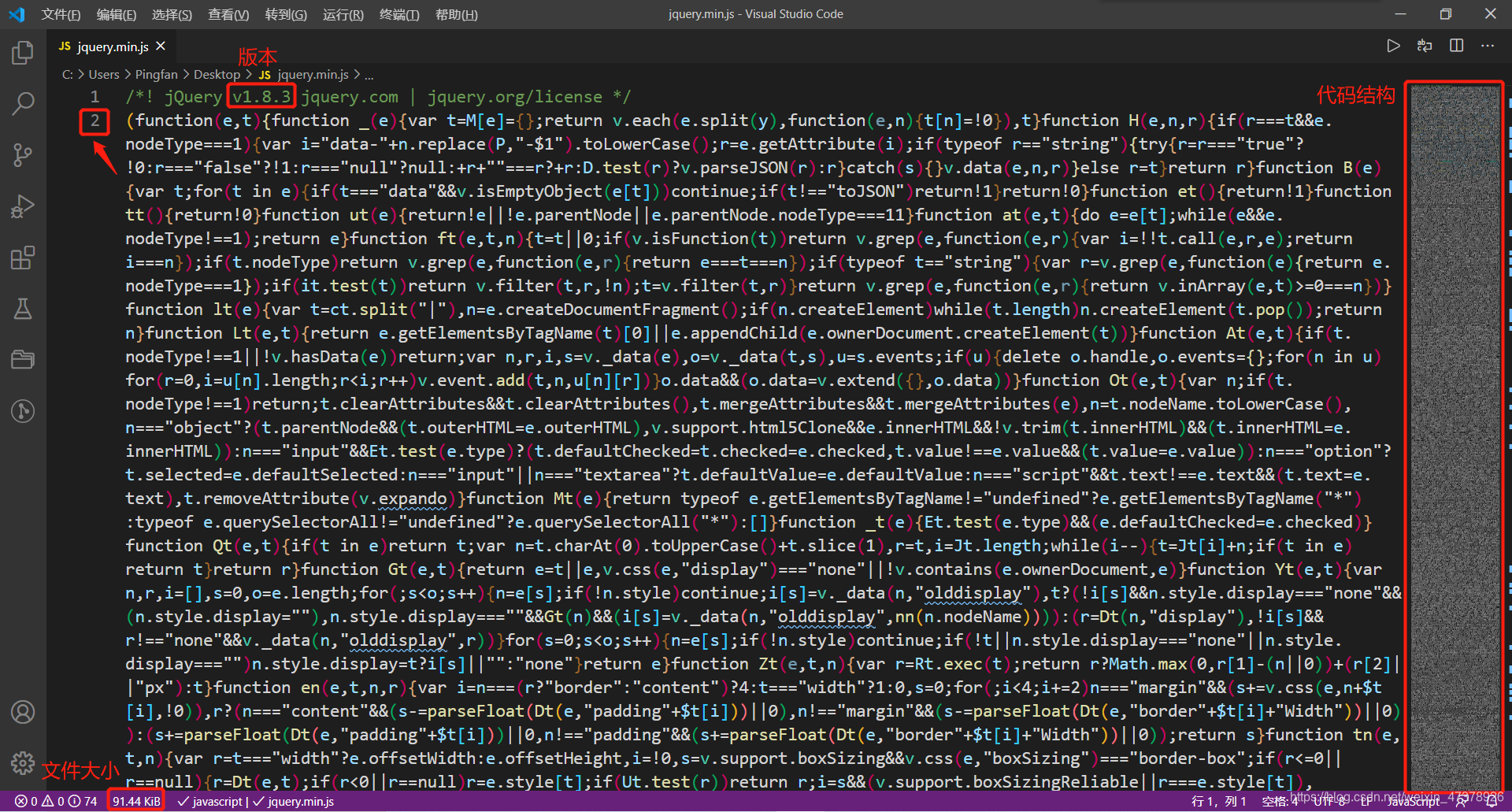
Task: Open go to line via 行 1, 列 1
Action: pos(1219,801)
